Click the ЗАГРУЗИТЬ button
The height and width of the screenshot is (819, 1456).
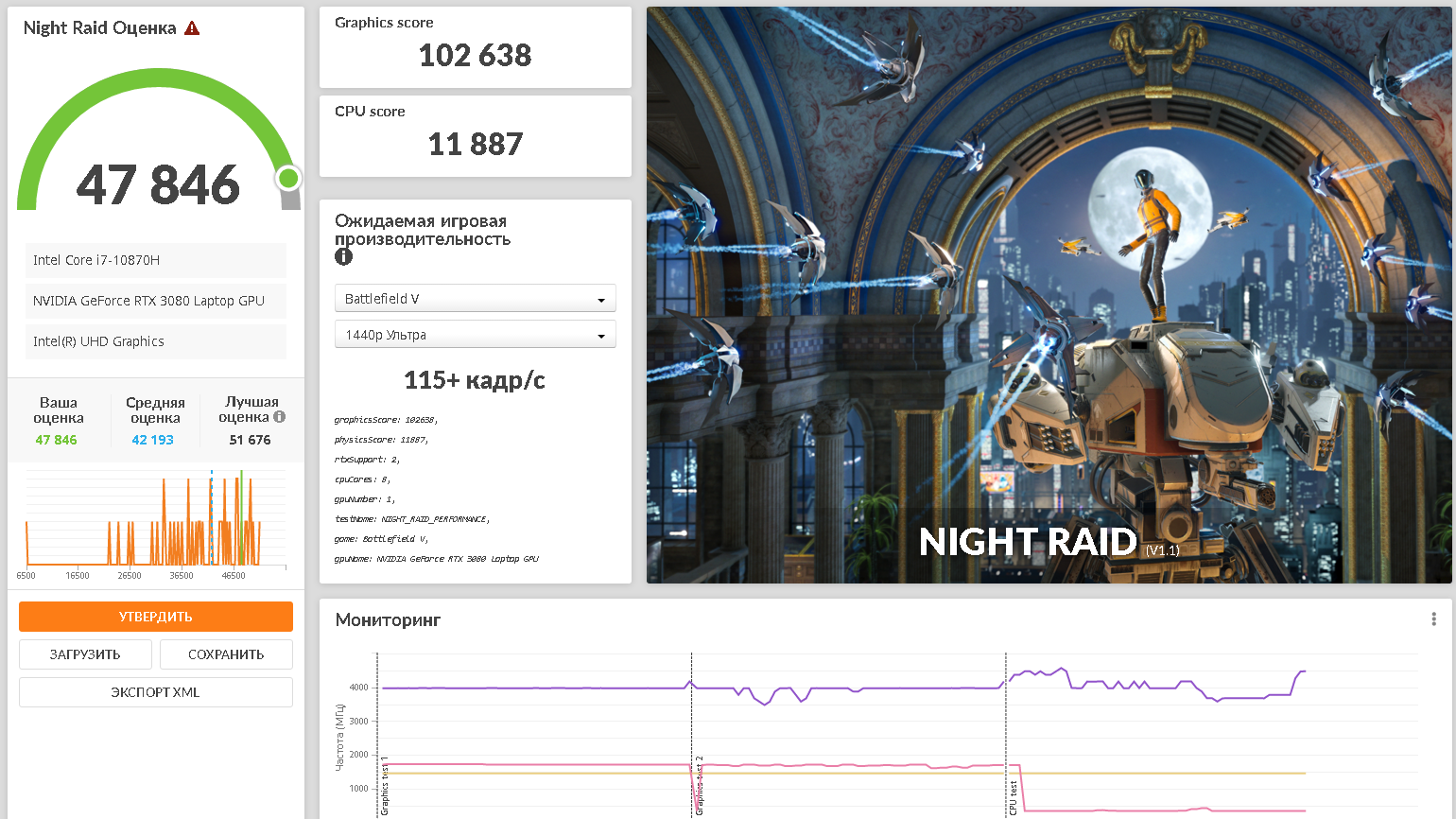coord(85,654)
